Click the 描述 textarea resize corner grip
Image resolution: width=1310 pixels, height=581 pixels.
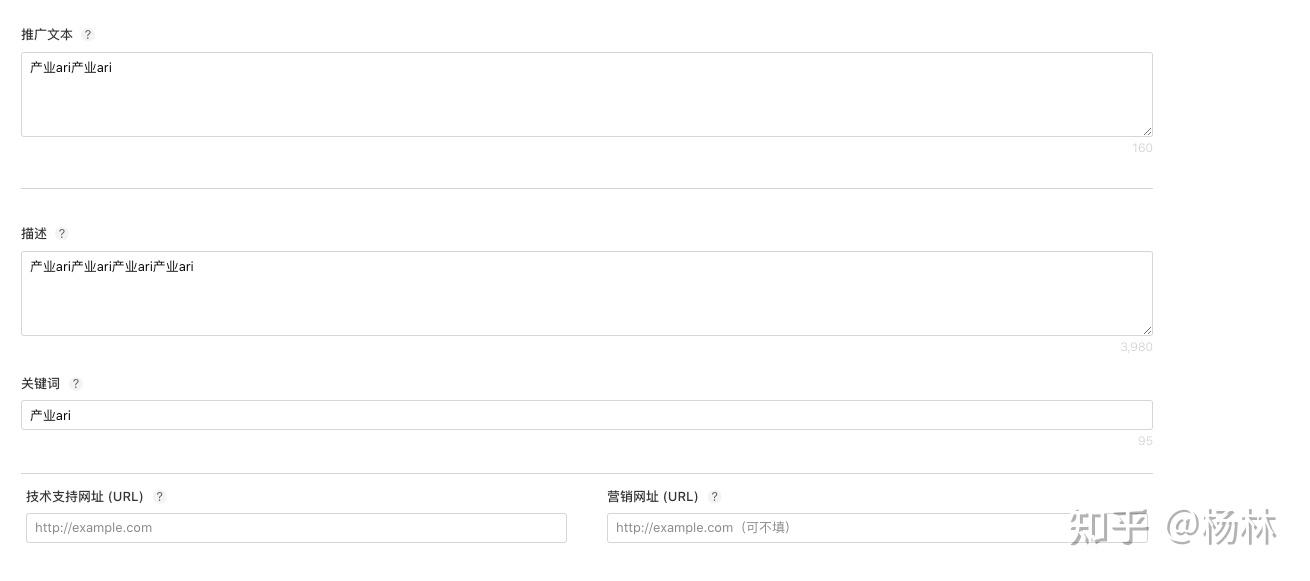[x=1147, y=330]
